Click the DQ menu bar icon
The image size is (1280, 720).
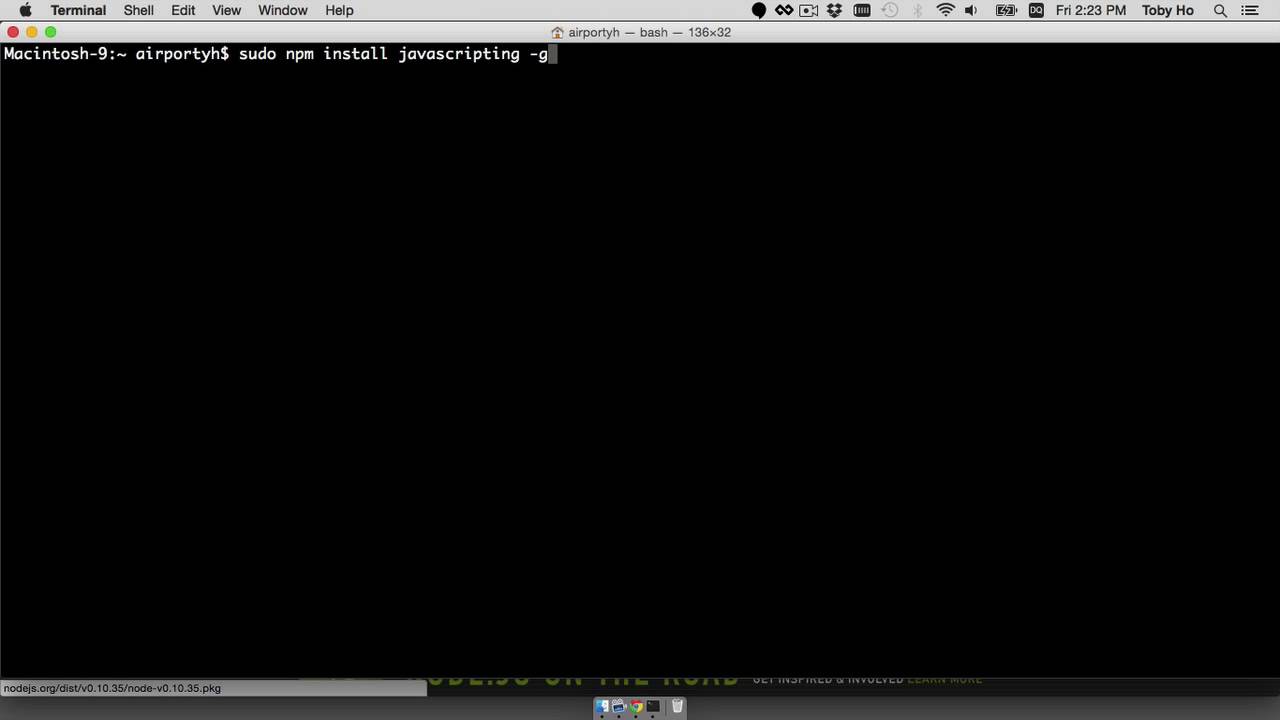click(x=1036, y=10)
